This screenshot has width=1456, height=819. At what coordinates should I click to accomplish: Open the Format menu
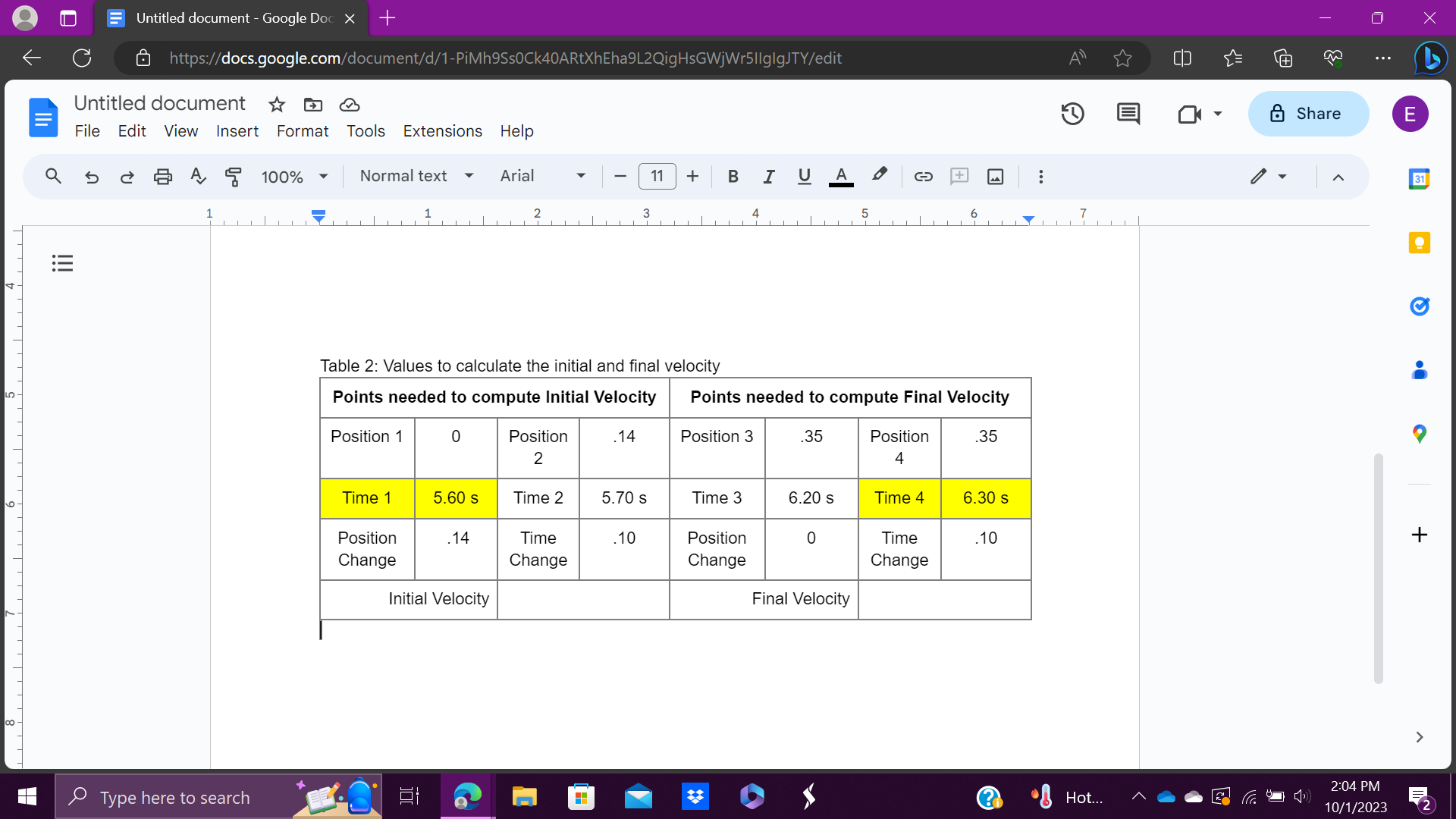pos(302,131)
